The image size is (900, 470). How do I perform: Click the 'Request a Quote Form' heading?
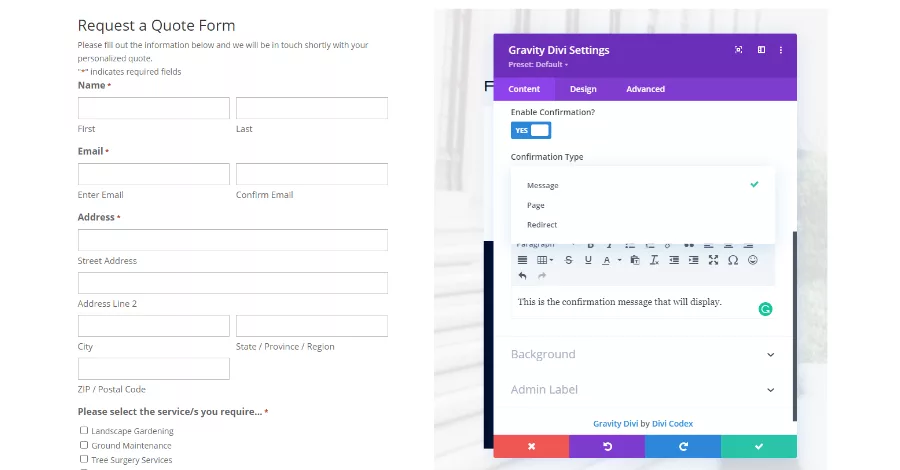(x=156, y=26)
